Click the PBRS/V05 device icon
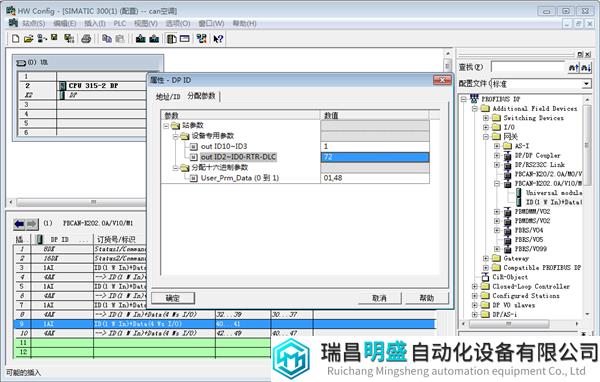The image size is (600, 382). pyautogui.click(x=508, y=240)
